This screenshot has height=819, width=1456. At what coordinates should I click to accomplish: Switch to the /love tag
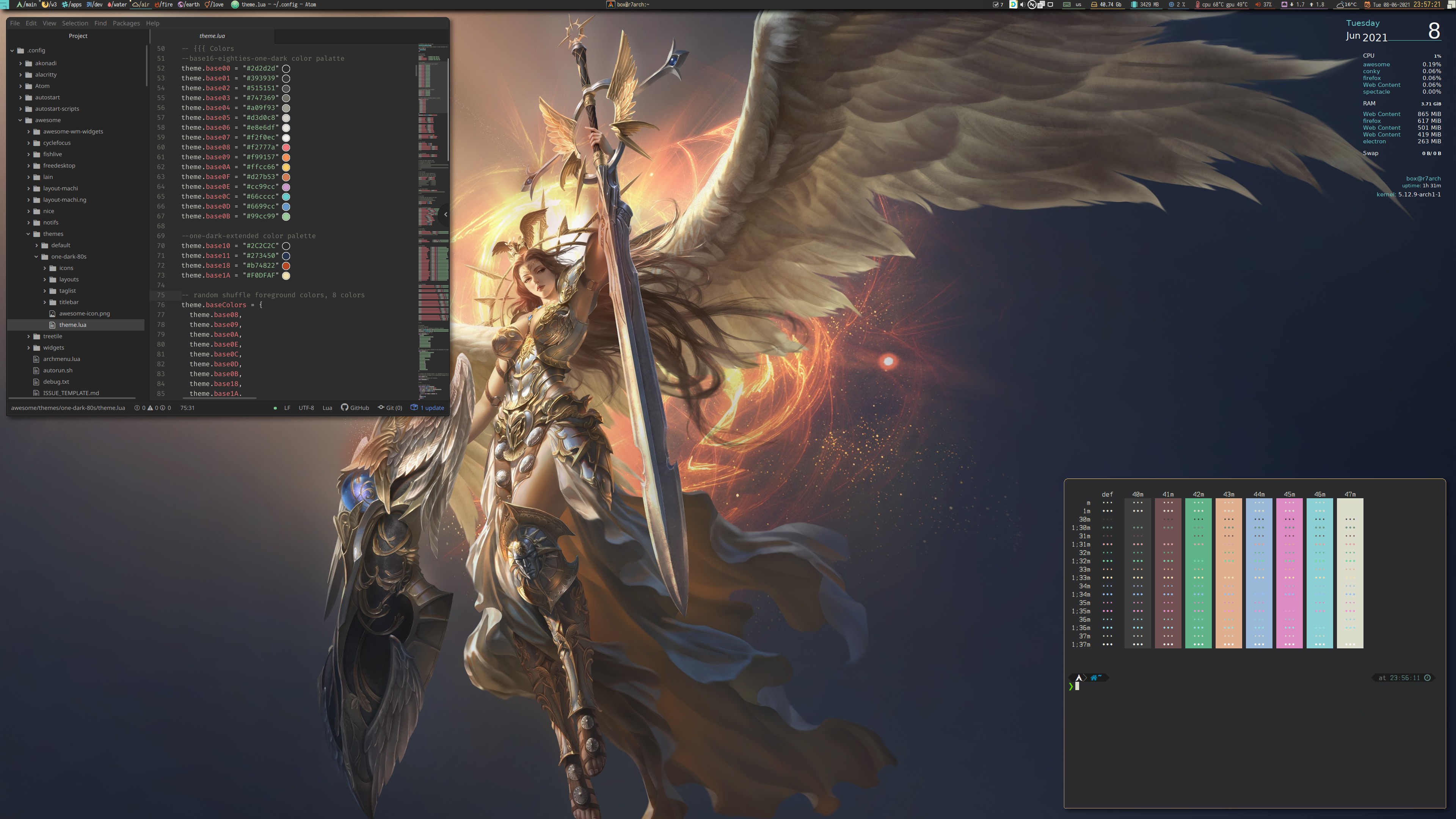[214, 5]
